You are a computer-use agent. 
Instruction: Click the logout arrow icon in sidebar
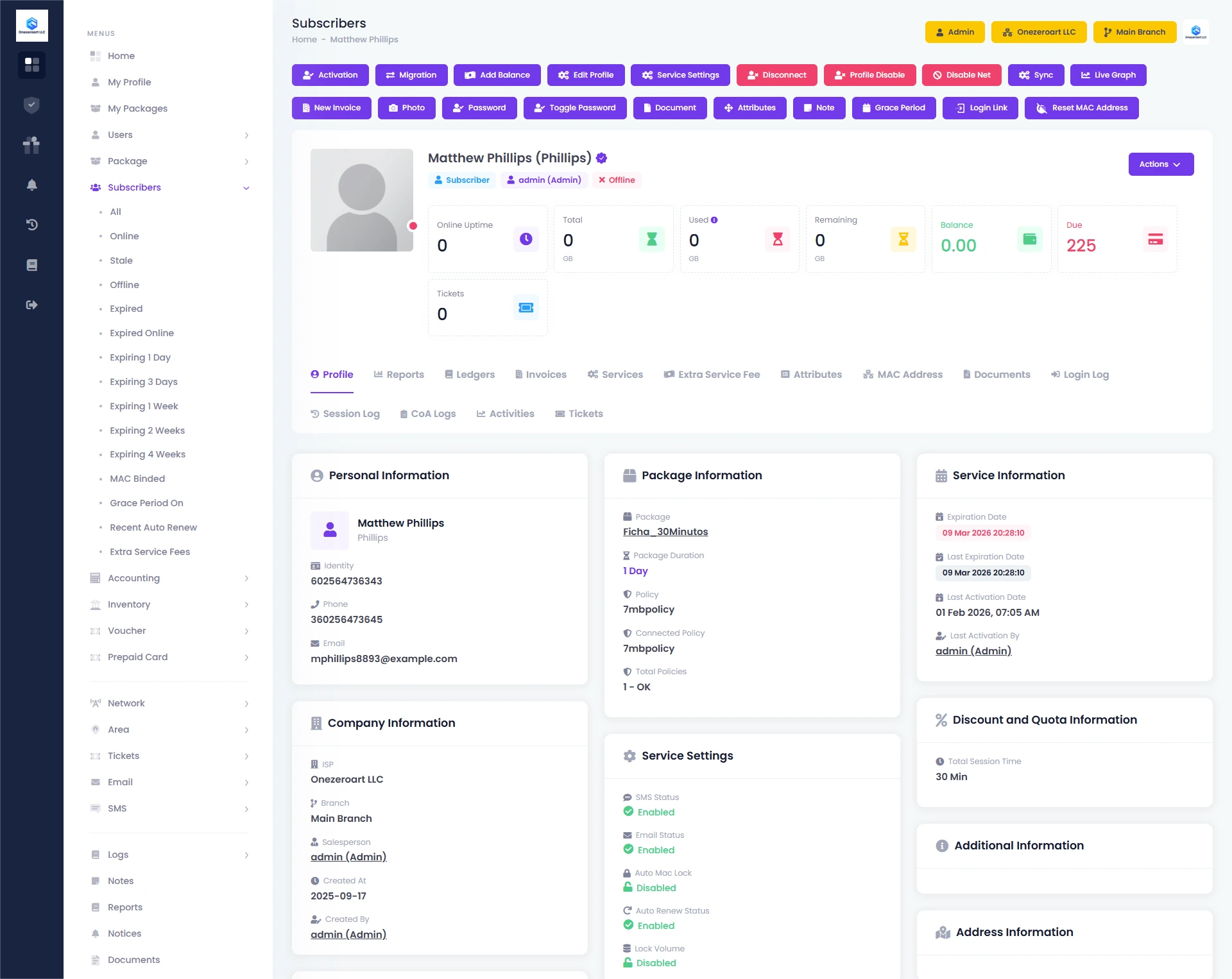tap(31, 305)
